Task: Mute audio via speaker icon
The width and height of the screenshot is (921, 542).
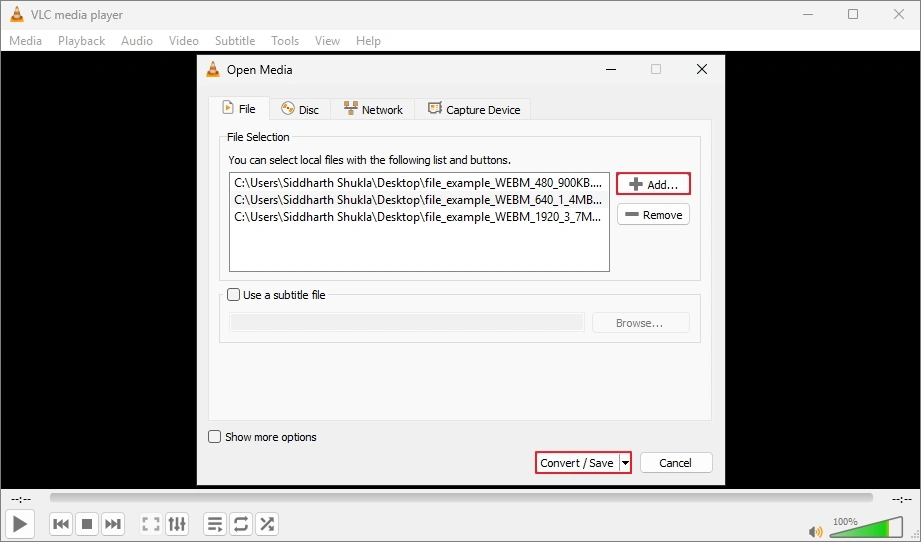Action: (x=815, y=531)
